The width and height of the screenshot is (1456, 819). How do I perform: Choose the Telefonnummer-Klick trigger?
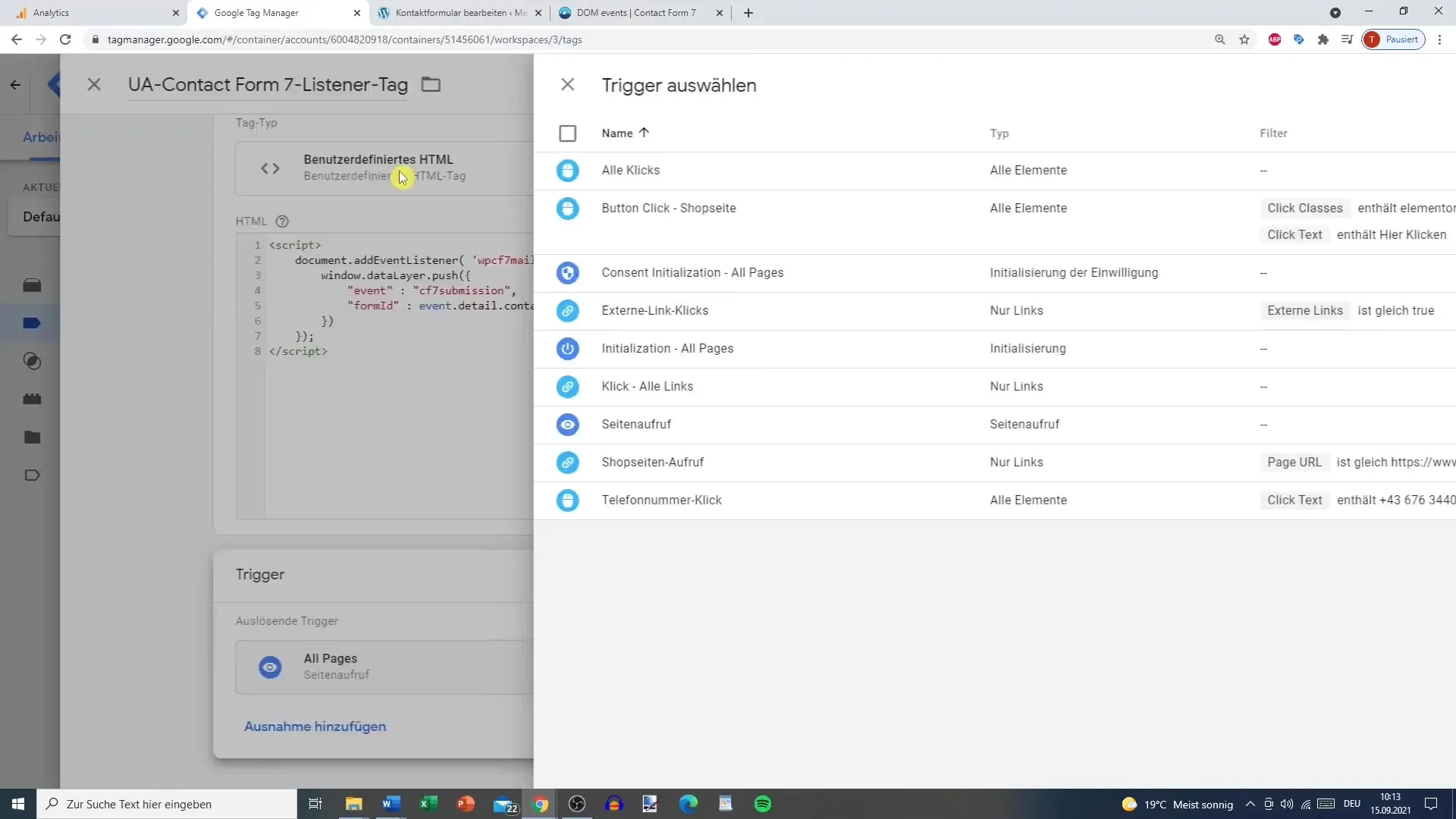point(661,500)
